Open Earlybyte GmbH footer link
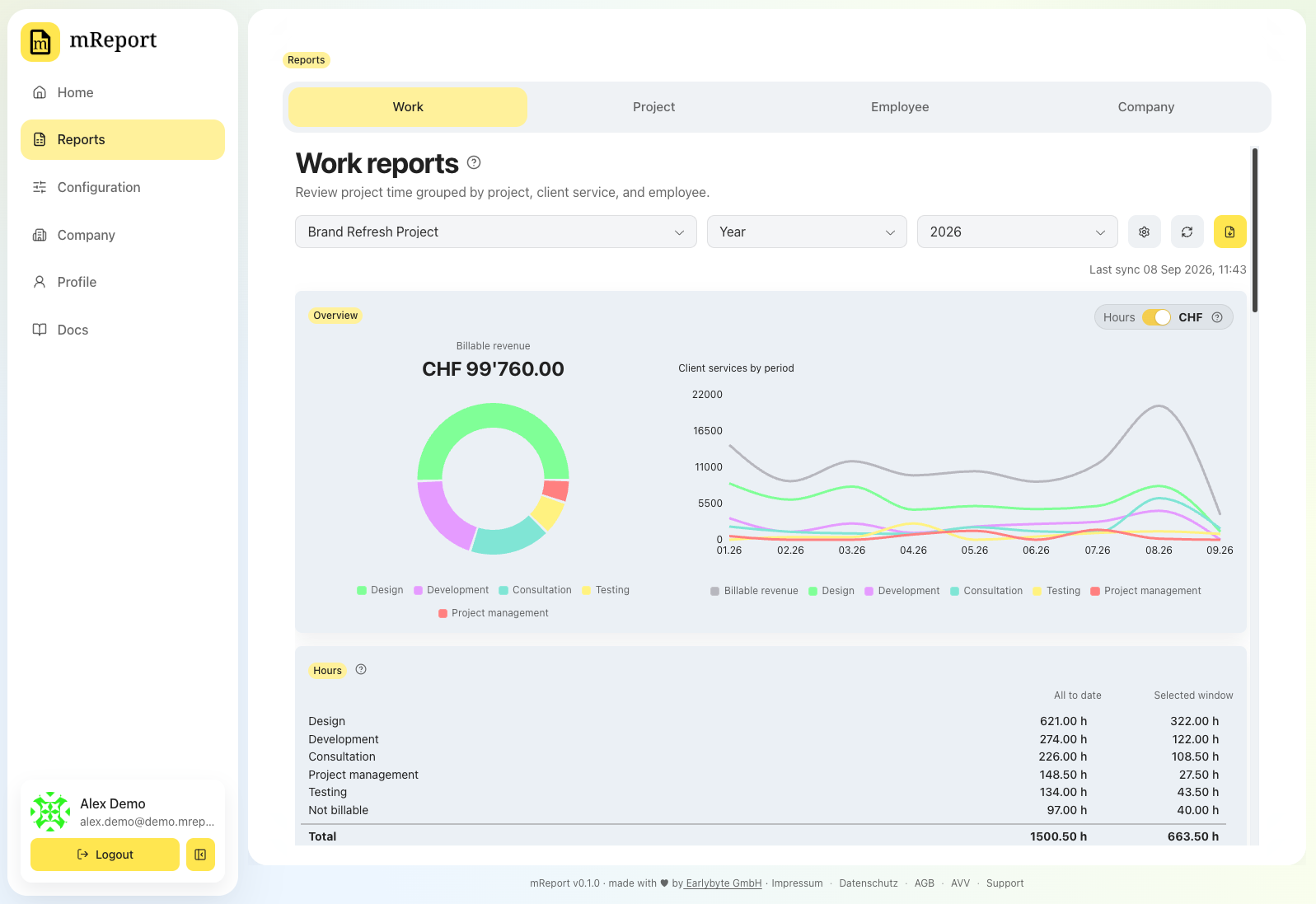 pos(724,883)
